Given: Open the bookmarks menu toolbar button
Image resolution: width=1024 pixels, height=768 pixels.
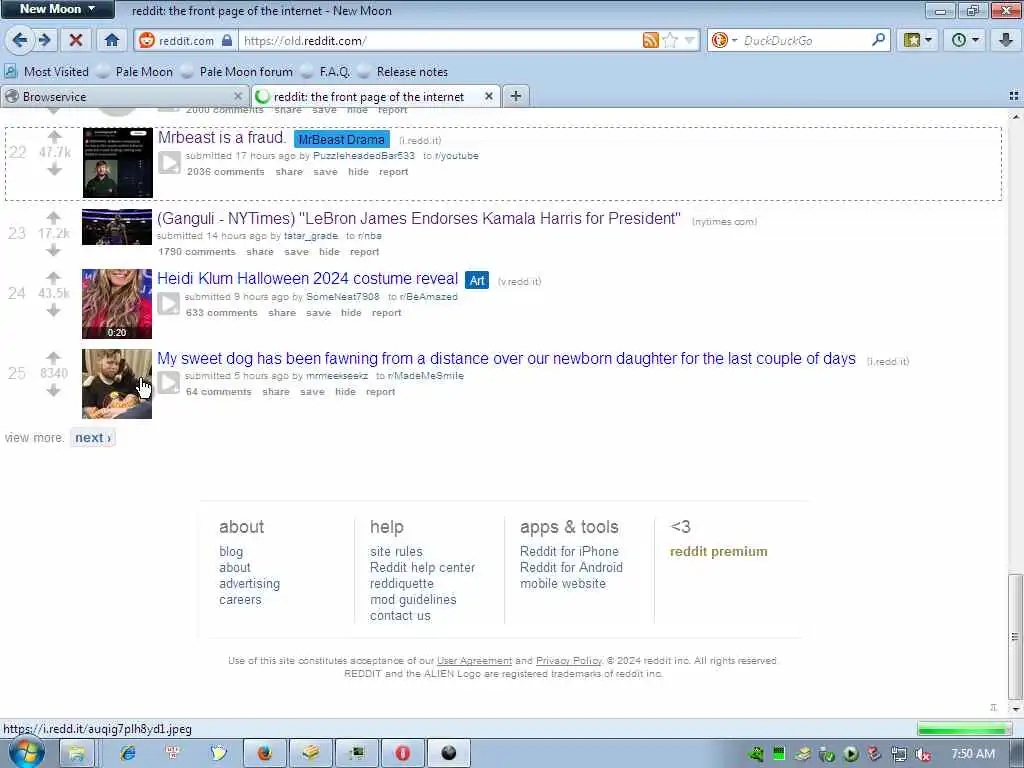Looking at the screenshot, I should 918,40.
